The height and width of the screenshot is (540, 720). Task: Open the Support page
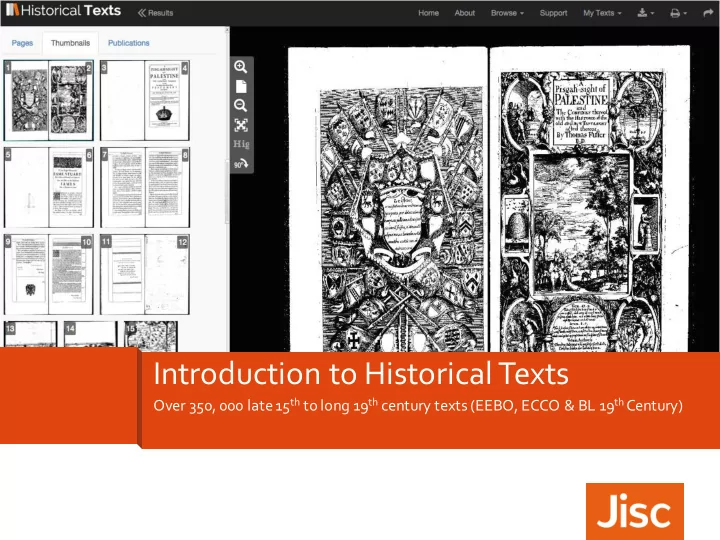(x=553, y=13)
